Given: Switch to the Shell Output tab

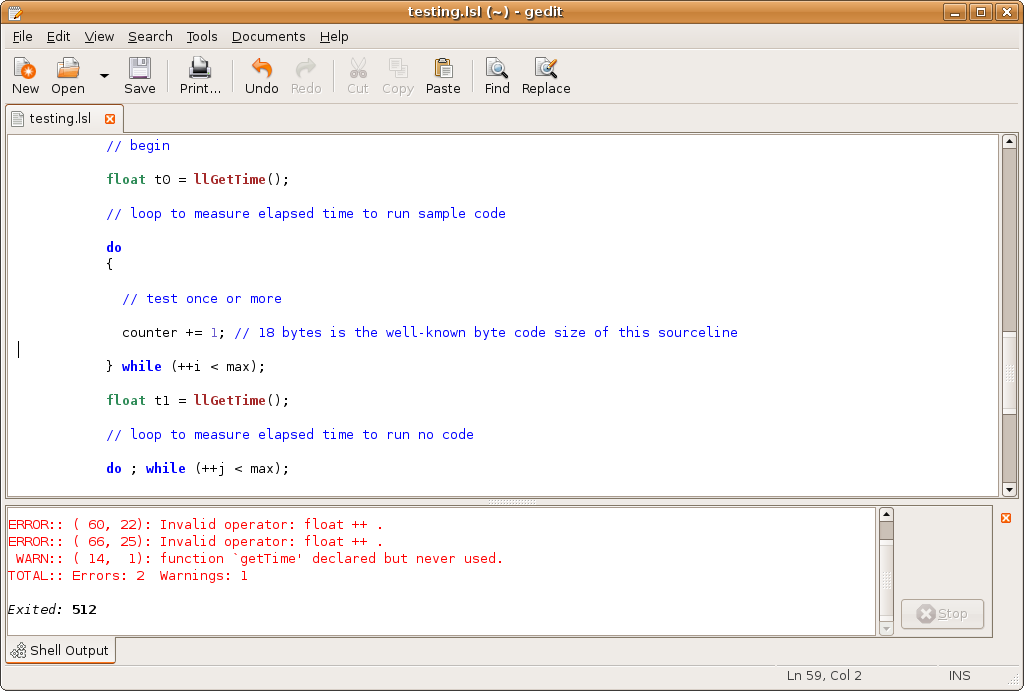Looking at the screenshot, I should tap(61, 650).
